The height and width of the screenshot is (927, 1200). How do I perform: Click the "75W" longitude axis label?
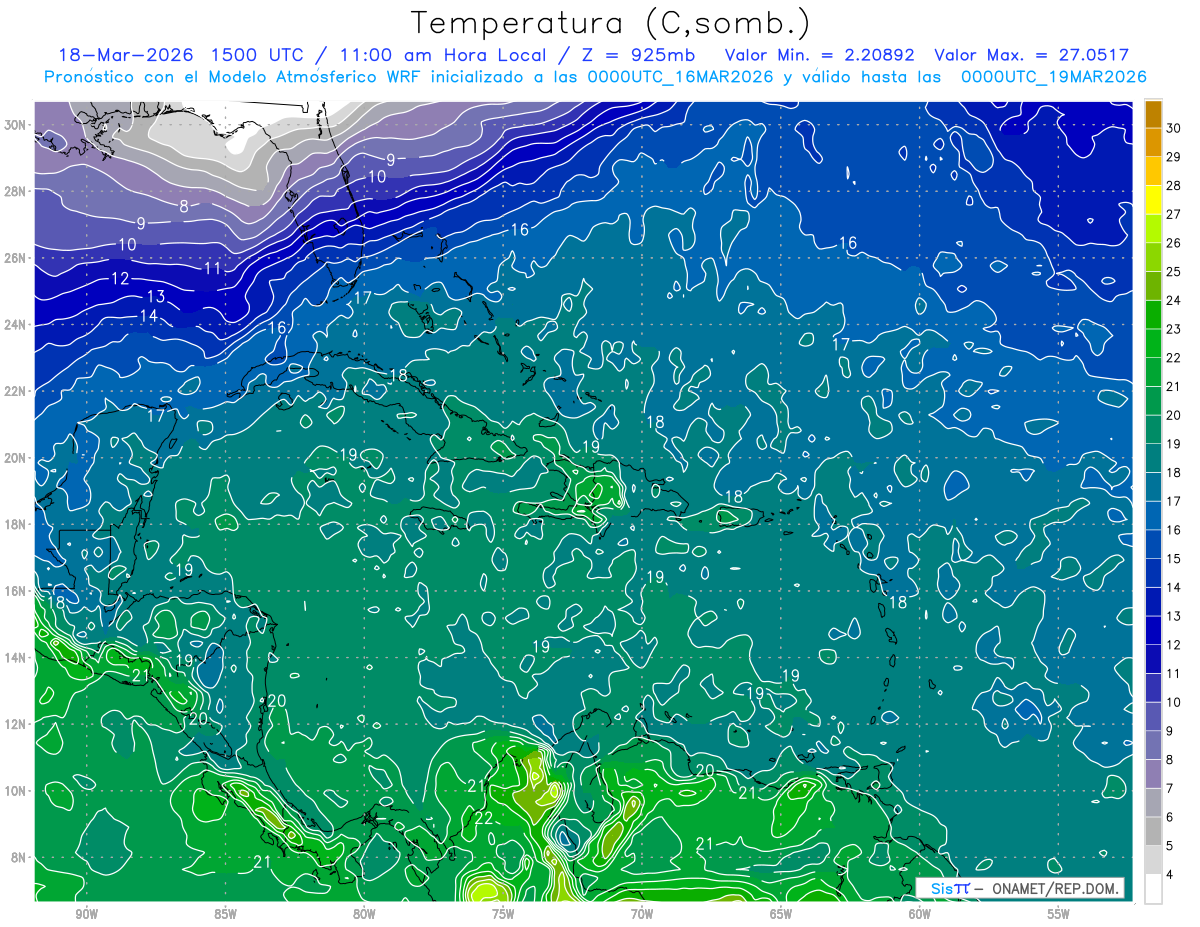(x=503, y=914)
